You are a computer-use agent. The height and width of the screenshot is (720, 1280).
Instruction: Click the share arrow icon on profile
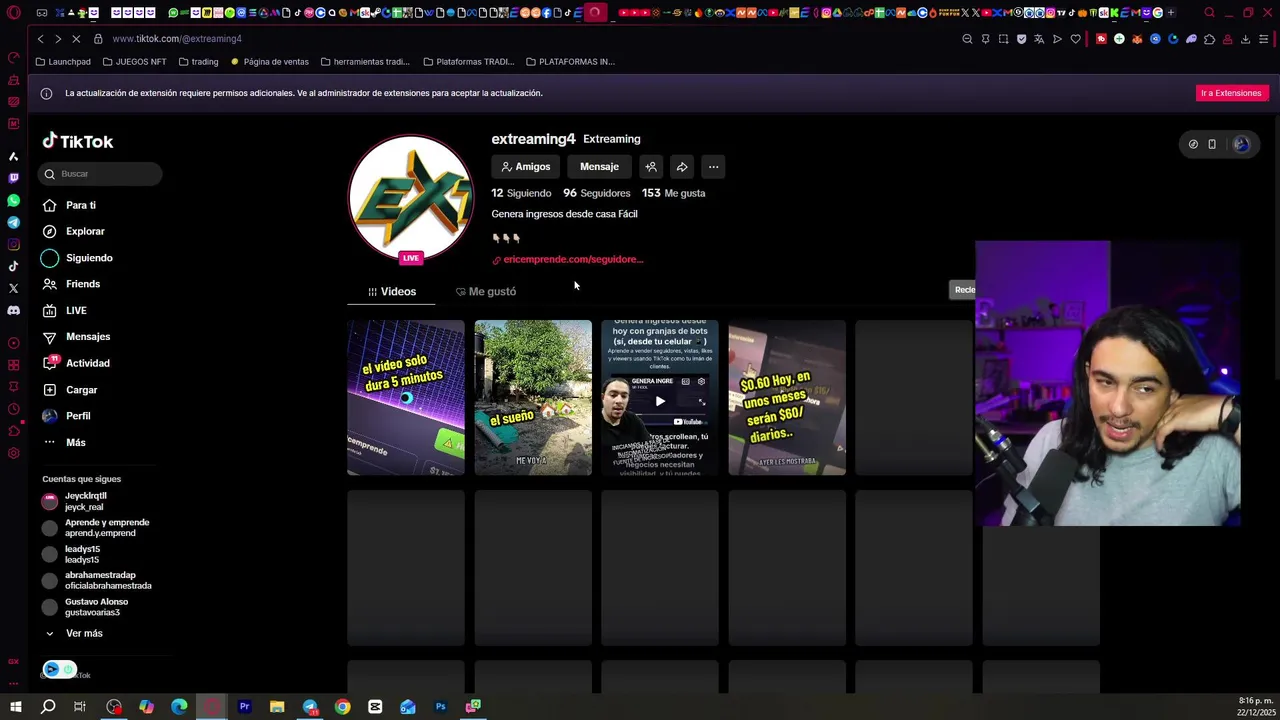(x=682, y=167)
